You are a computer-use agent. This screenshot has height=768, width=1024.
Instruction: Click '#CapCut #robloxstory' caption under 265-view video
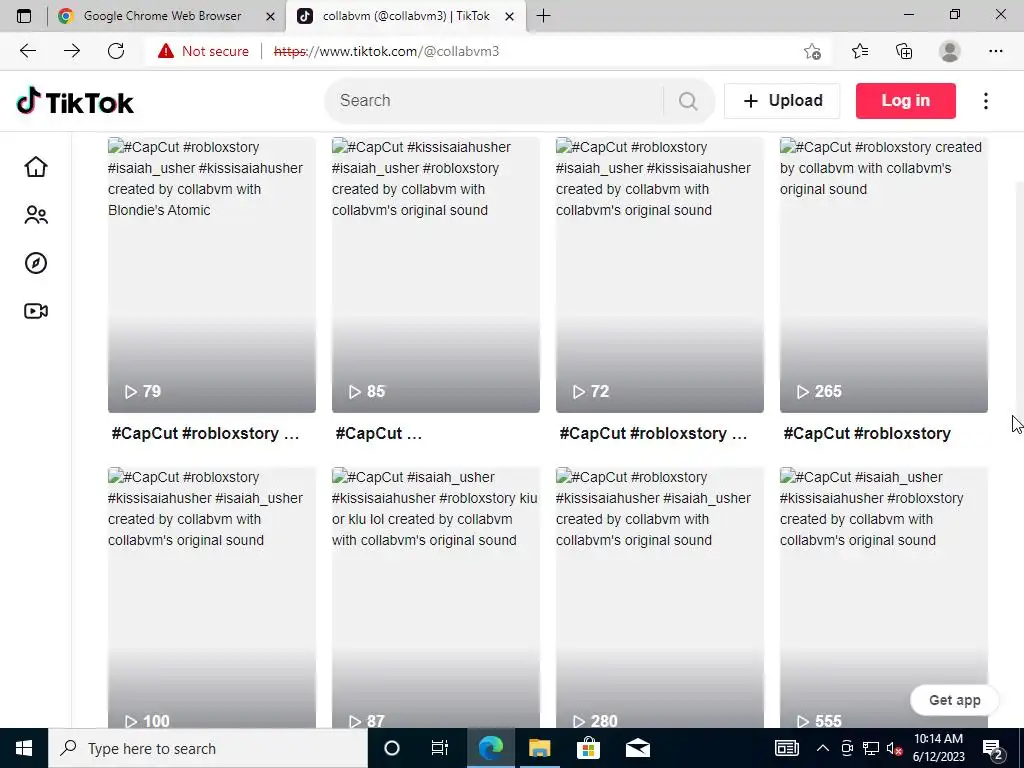tap(867, 434)
